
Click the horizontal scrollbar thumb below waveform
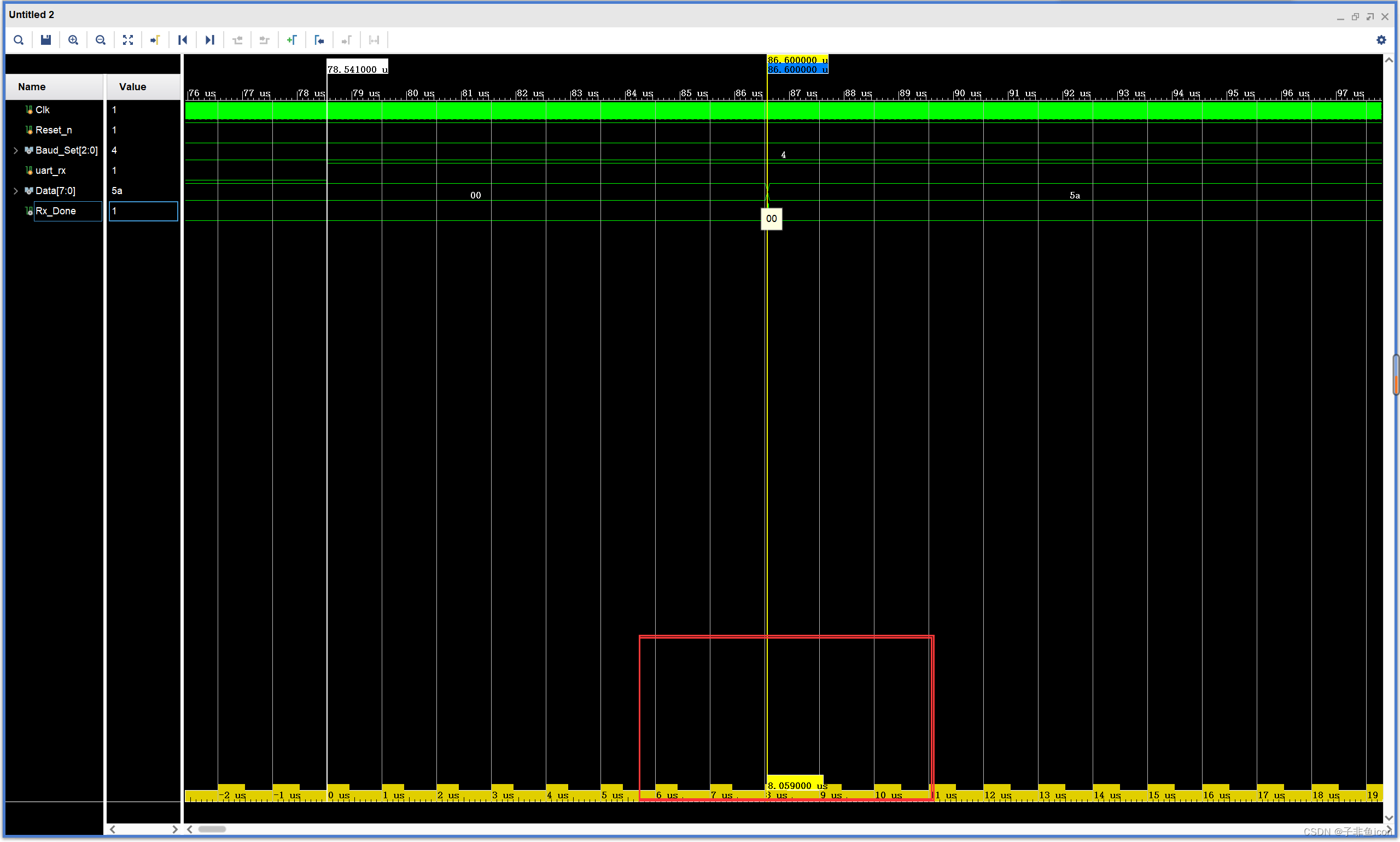[212, 829]
